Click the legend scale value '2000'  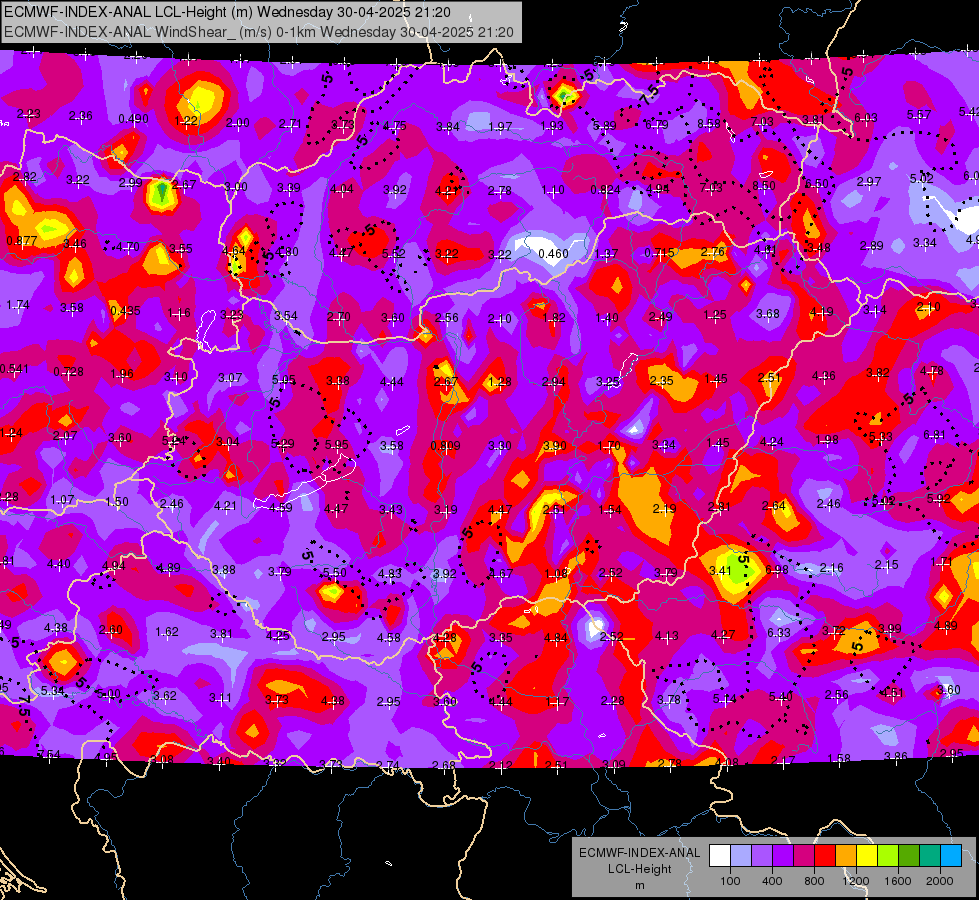pyautogui.click(x=940, y=881)
